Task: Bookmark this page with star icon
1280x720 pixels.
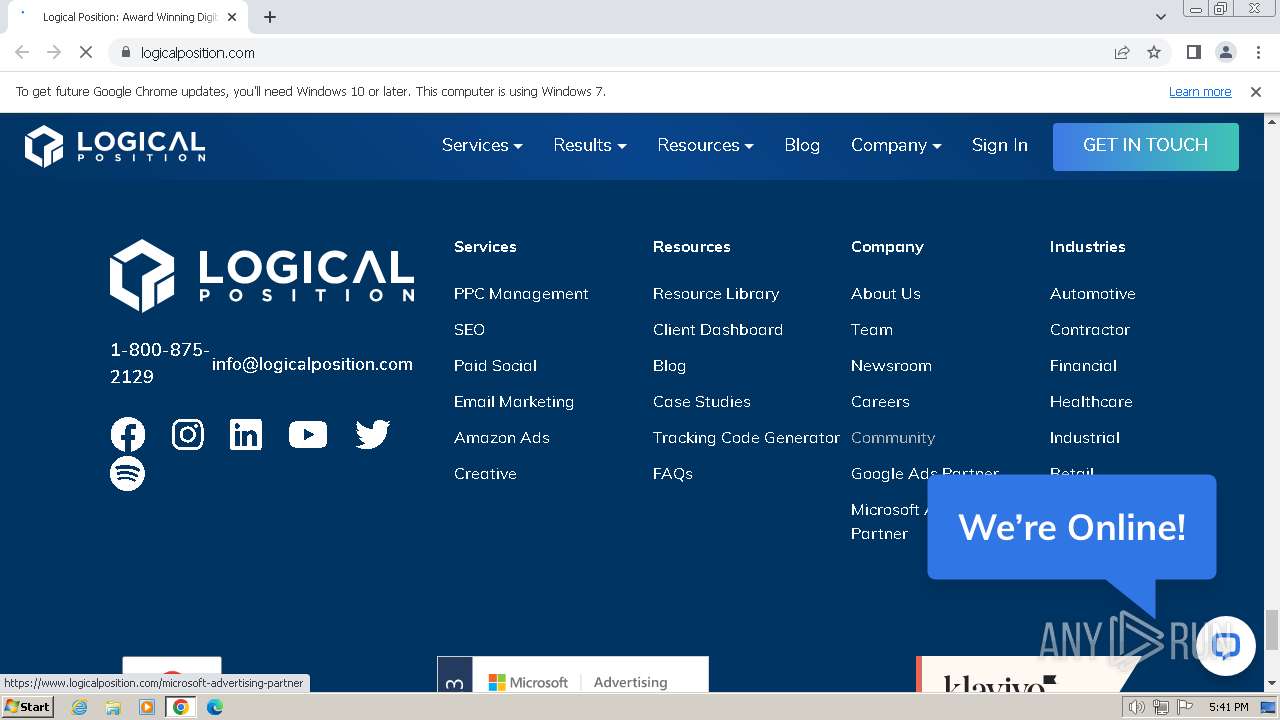Action: pos(1154,53)
